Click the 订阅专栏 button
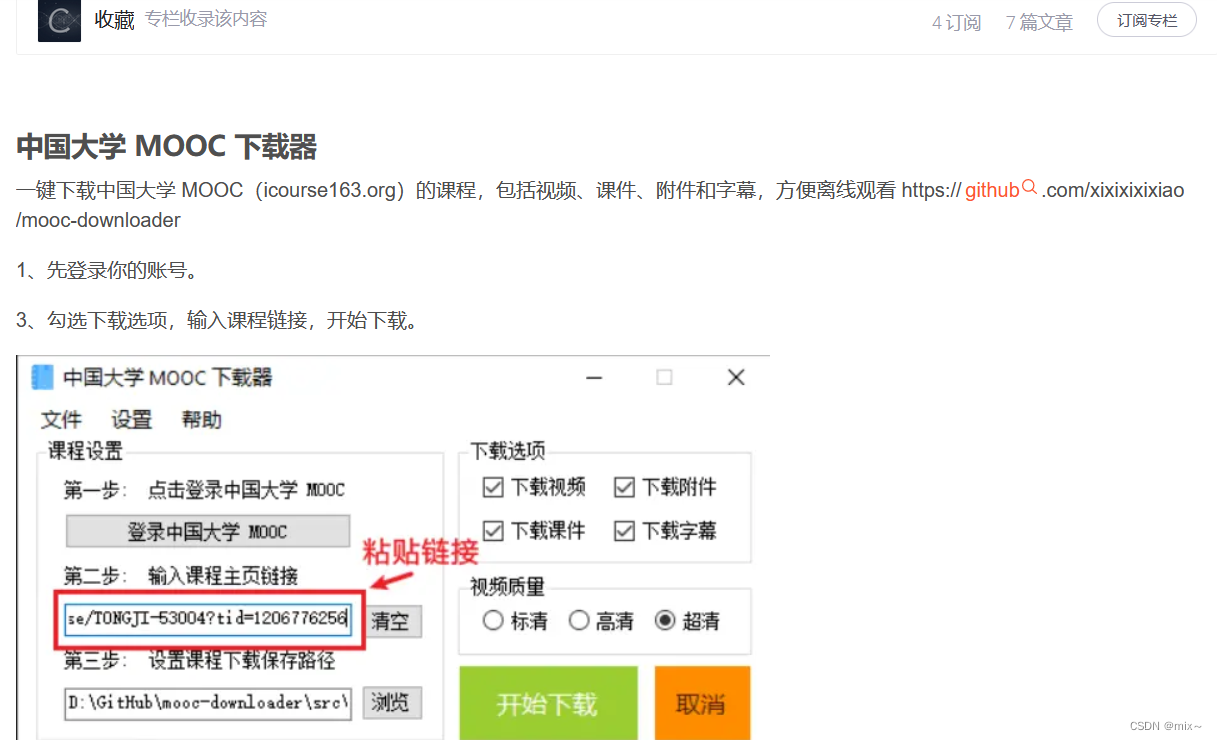The image size is (1217, 740). point(1147,20)
